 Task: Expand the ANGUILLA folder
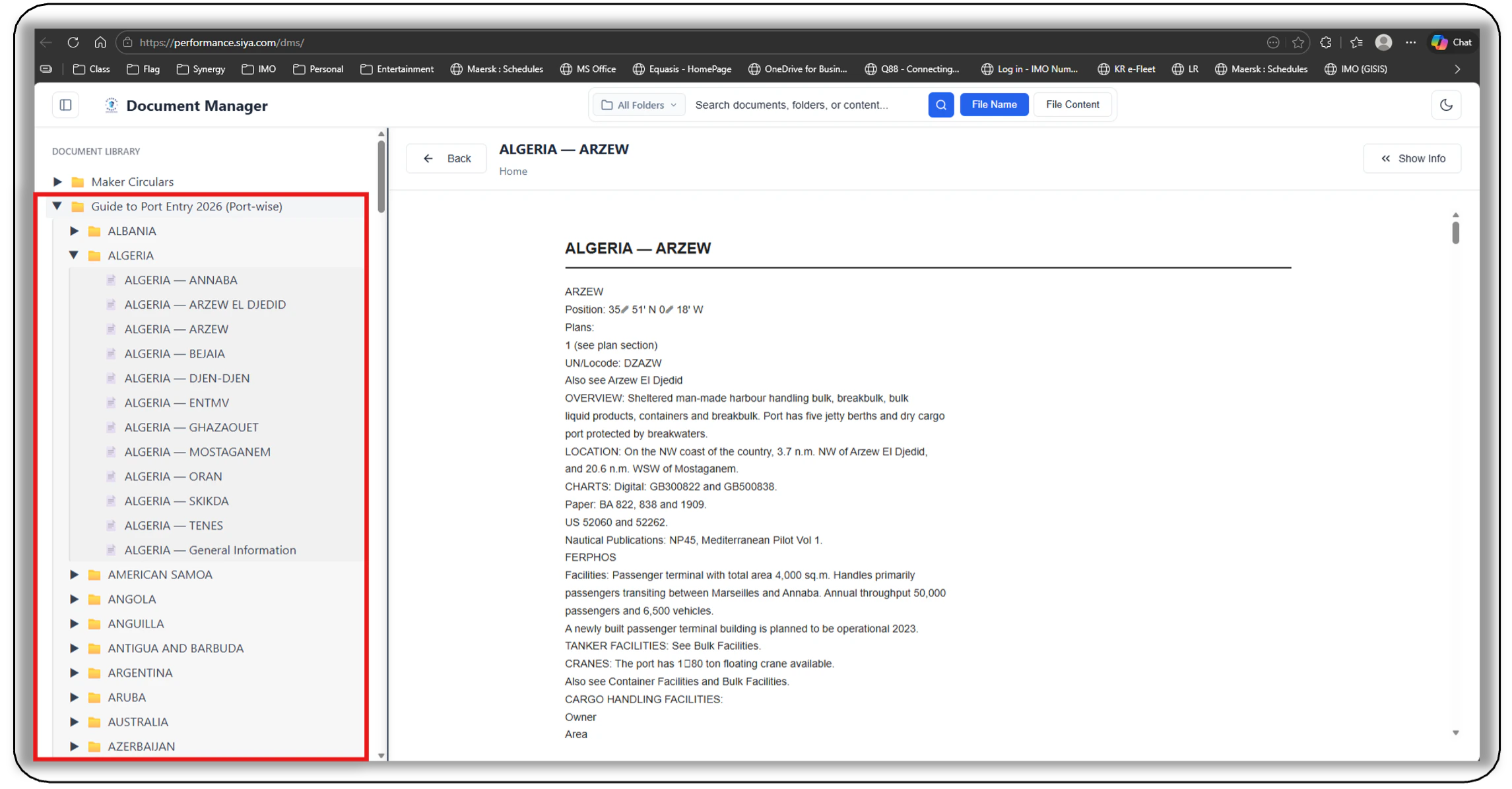[74, 623]
